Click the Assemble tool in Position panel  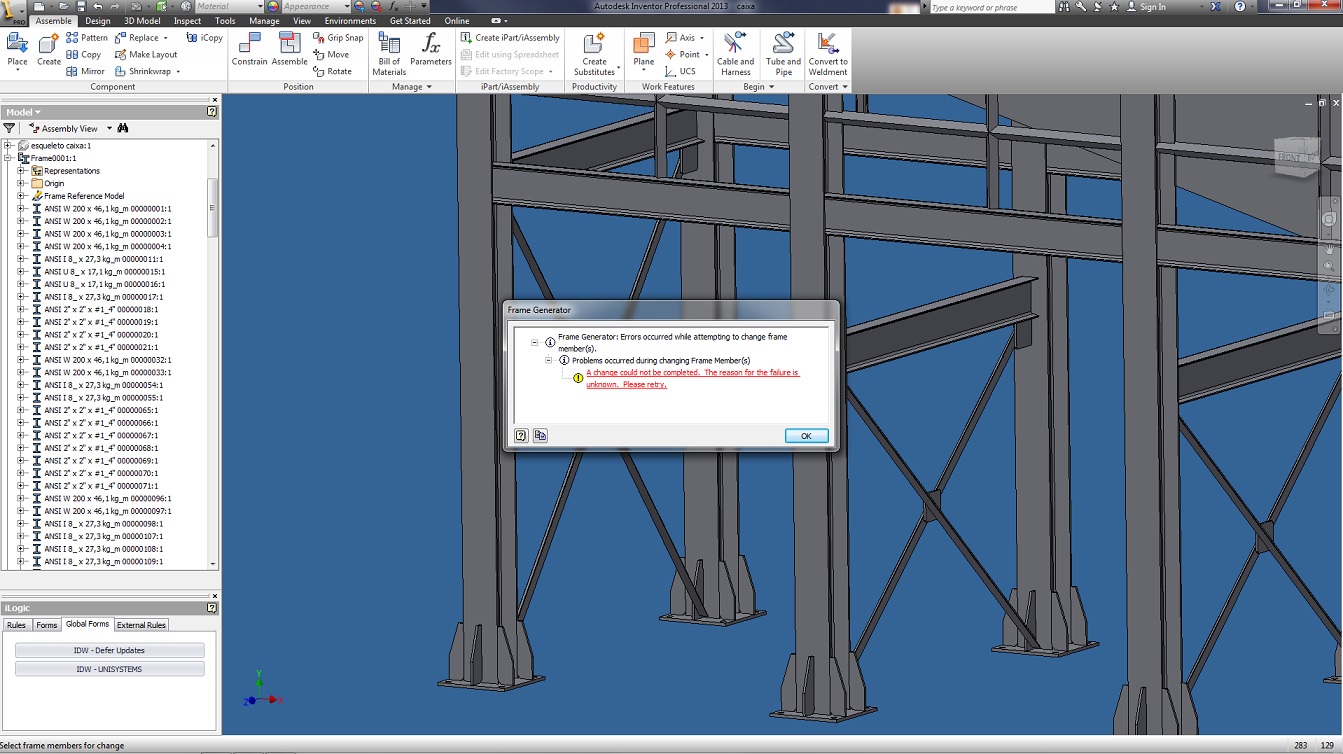tap(290, 49)
